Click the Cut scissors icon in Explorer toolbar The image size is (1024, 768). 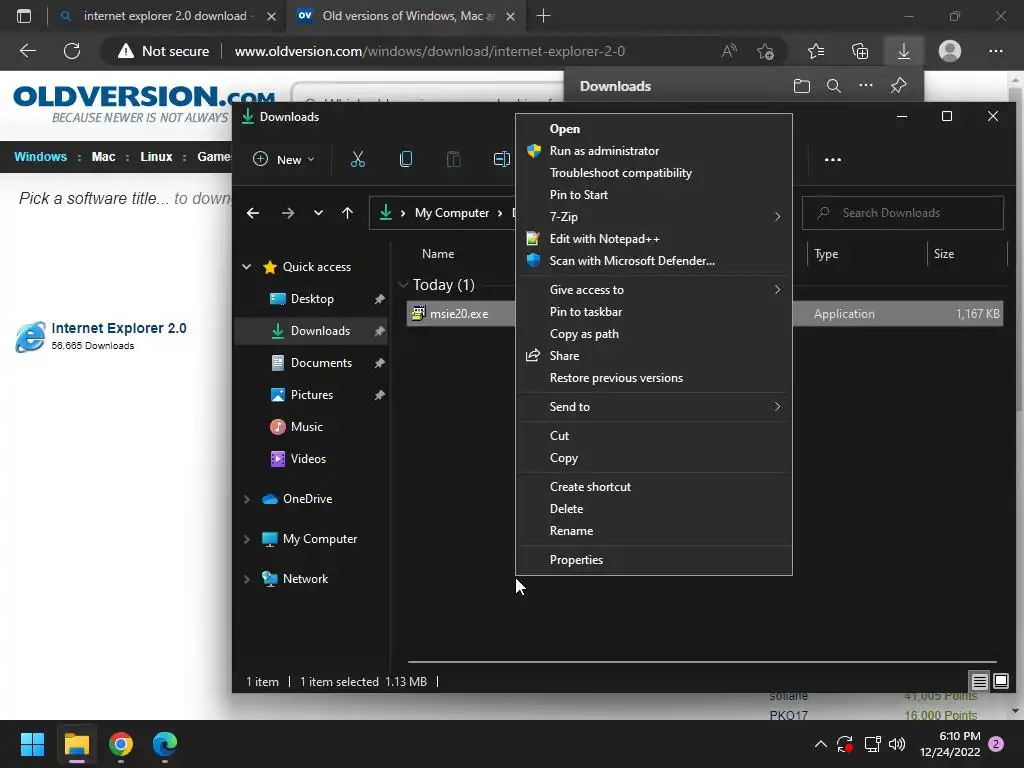[357, 159]
